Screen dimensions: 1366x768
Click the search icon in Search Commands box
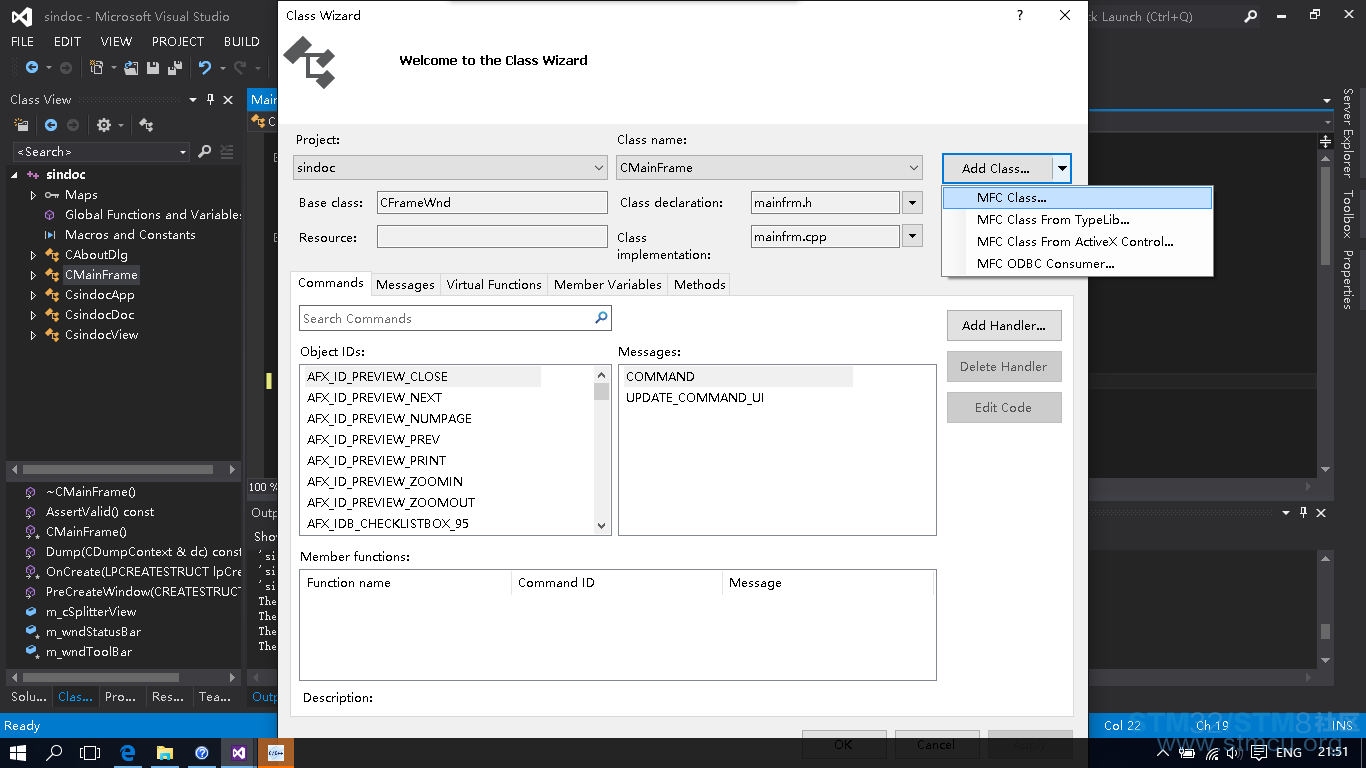[x=601, y=318]
